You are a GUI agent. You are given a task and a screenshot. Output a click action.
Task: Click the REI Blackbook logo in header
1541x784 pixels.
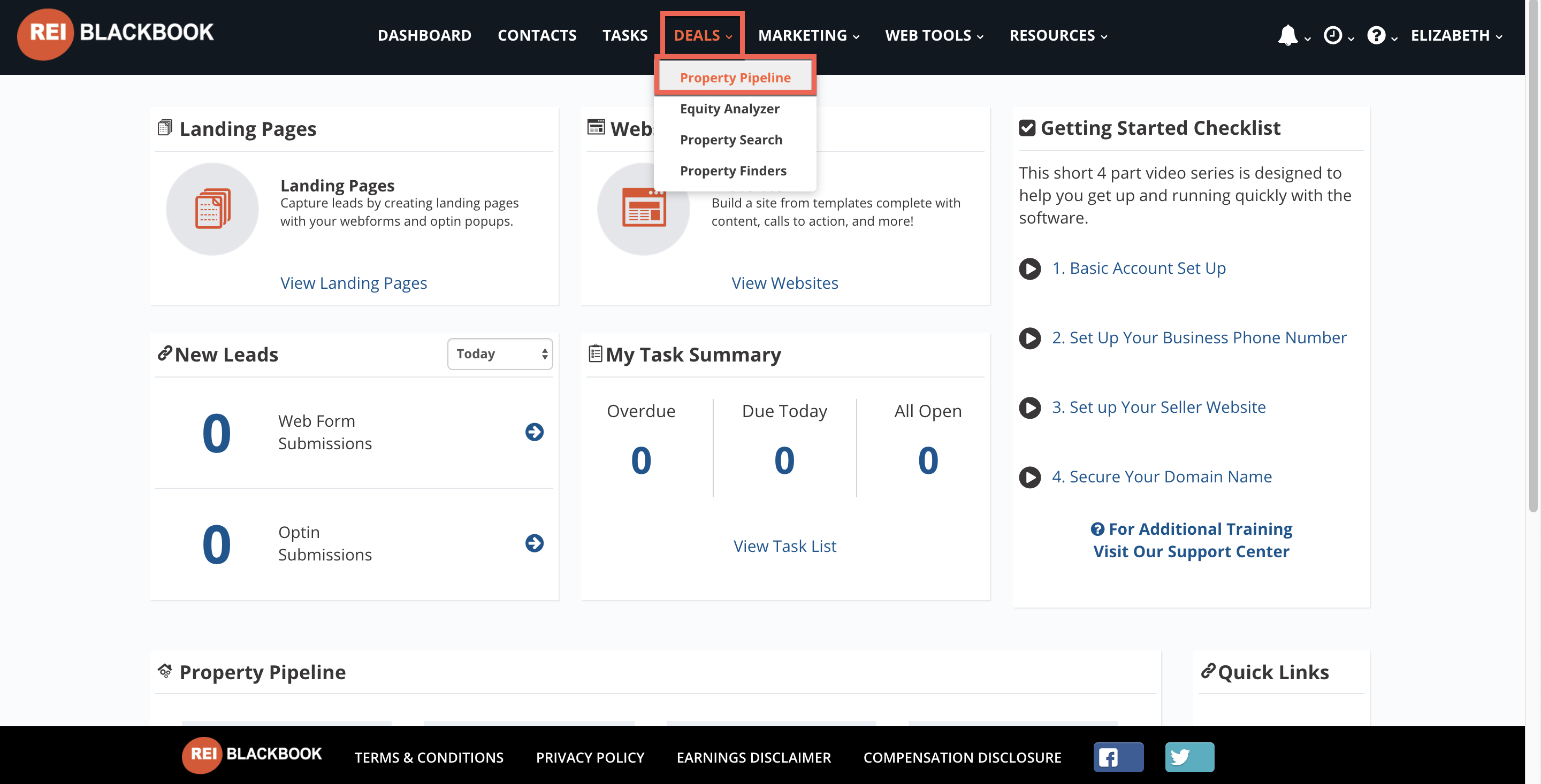[116, 34]
